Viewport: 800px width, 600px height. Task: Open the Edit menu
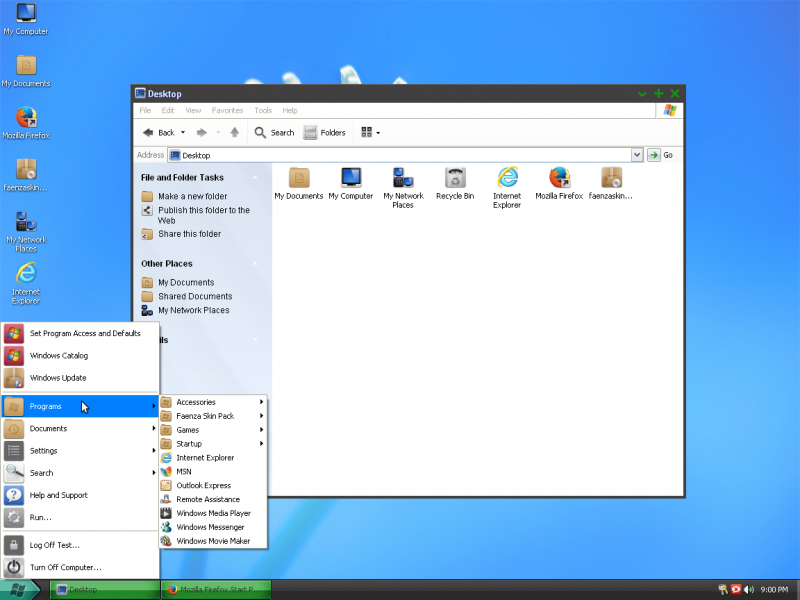point(168,110)
